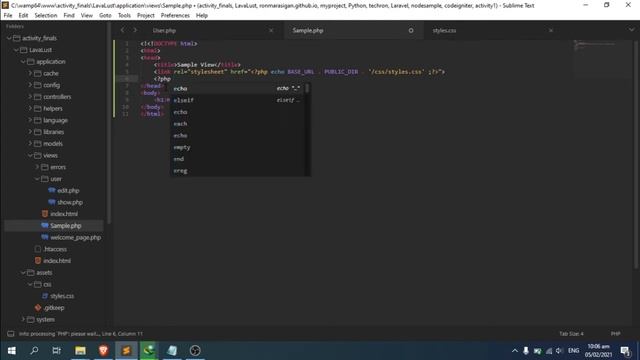Screen dimensions: 640x360
Task: Open the File menu
Action: pos(8,16)
